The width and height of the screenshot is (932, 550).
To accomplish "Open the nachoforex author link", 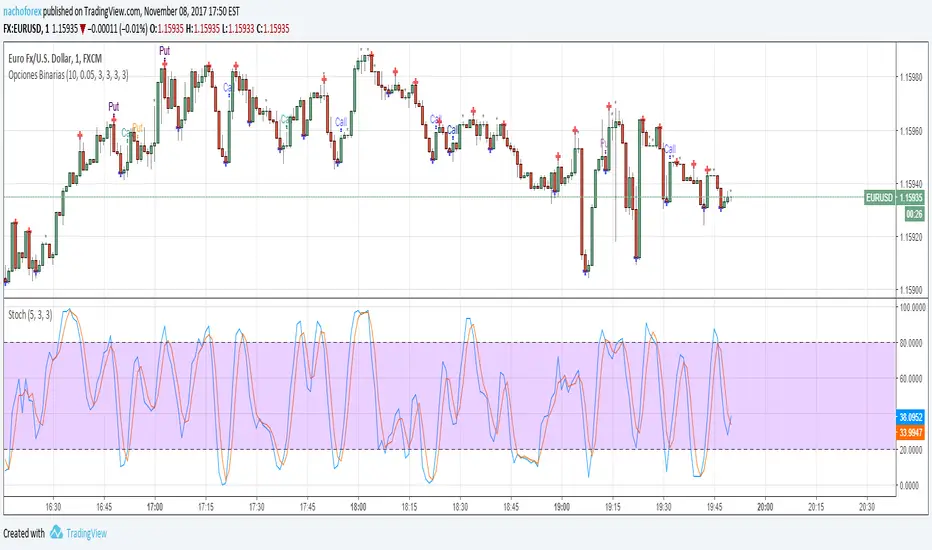I will pyautogui.click(x=22, y=11).
